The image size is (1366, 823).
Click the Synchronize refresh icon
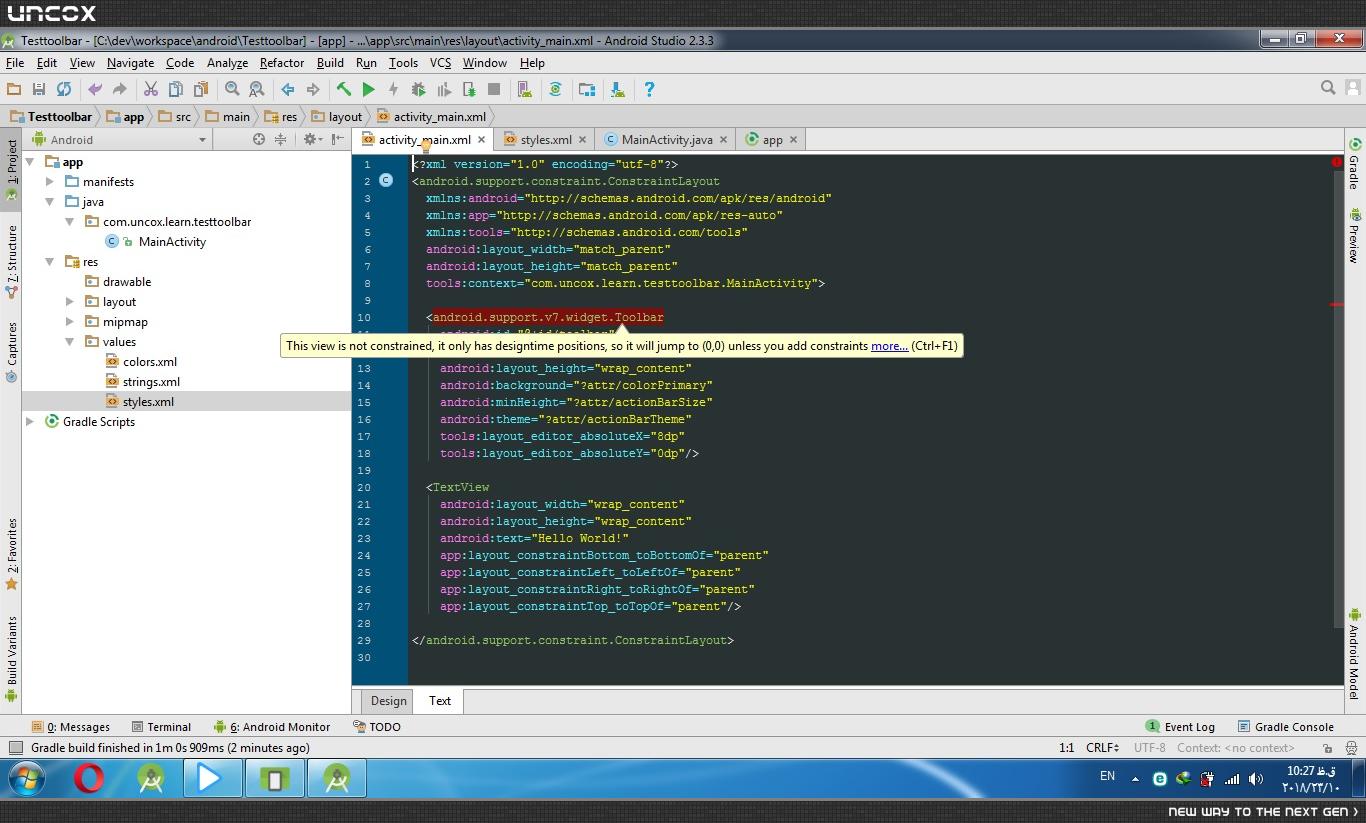point(63,89)
